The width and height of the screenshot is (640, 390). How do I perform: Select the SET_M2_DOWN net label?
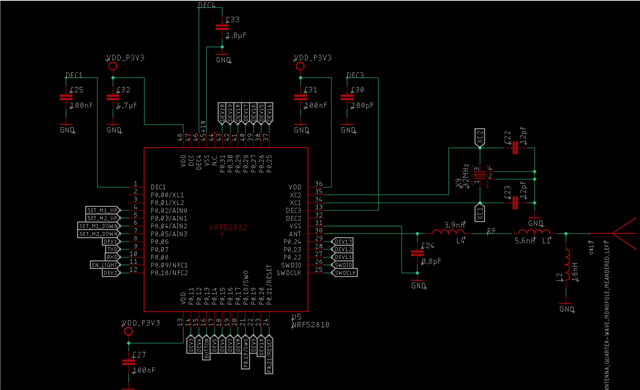98,234
